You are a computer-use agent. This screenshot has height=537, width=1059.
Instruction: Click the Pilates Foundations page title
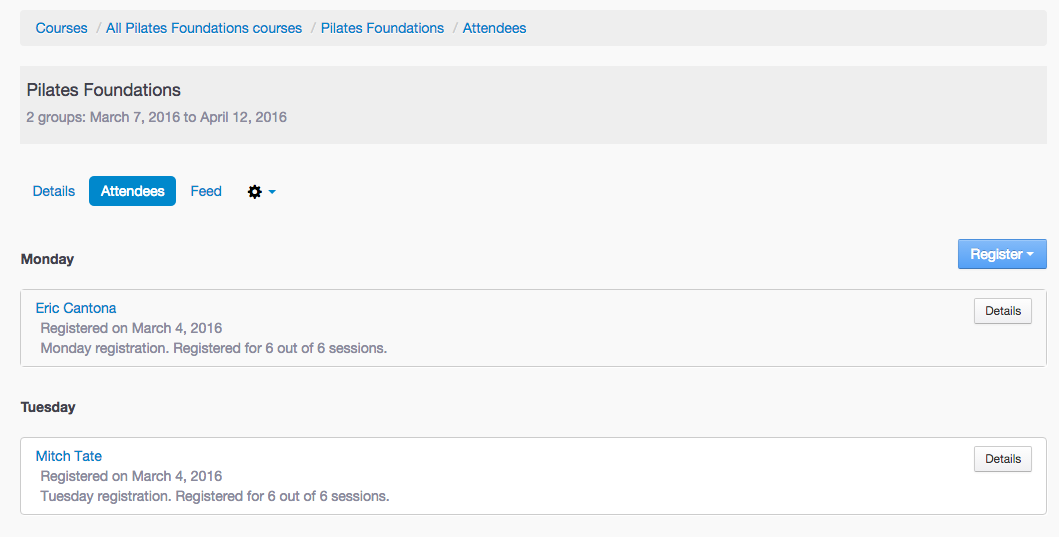pyautogui.click(x=104, y=90)
